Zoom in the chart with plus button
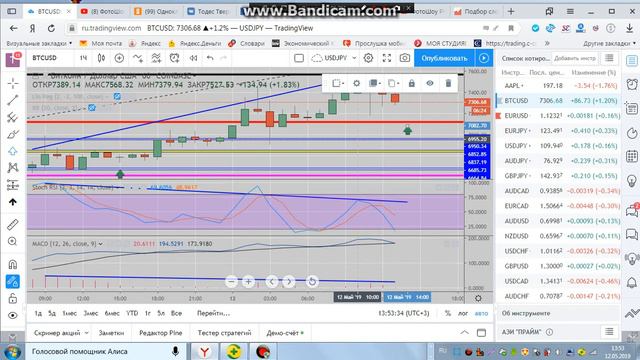 click(x=248, y=282)
